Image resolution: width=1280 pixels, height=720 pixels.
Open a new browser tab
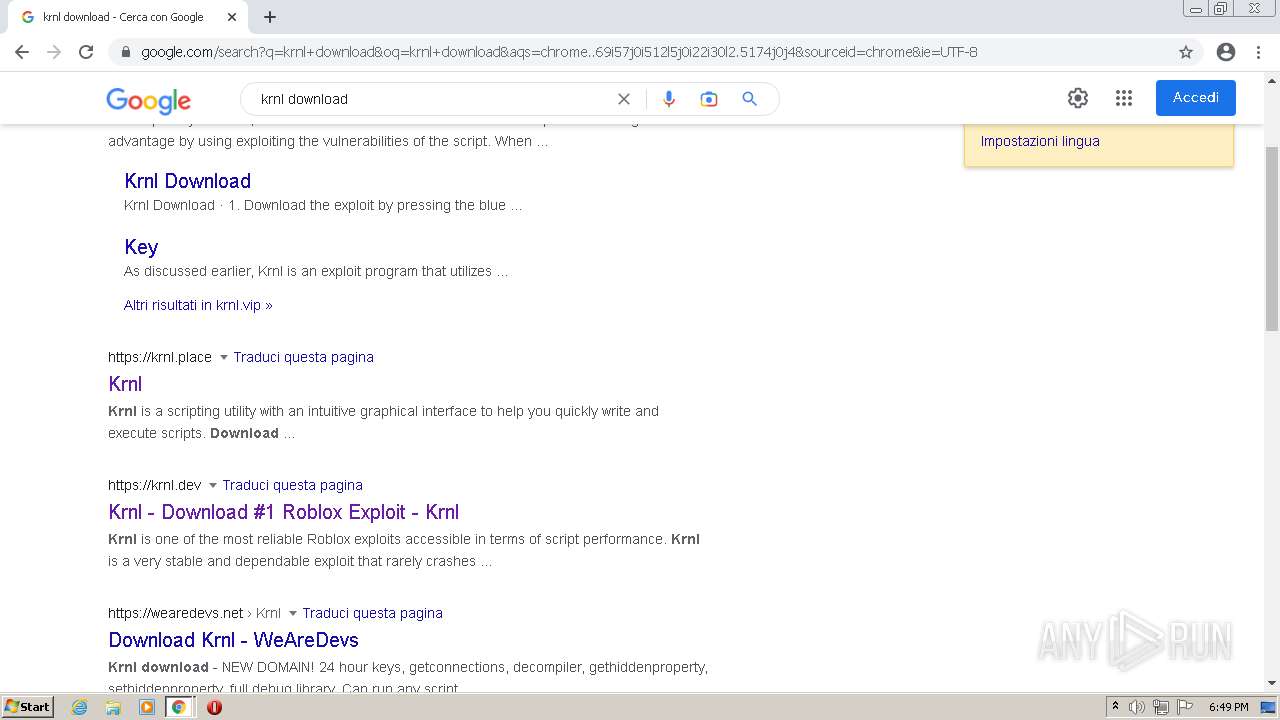(x=270, y=17)
